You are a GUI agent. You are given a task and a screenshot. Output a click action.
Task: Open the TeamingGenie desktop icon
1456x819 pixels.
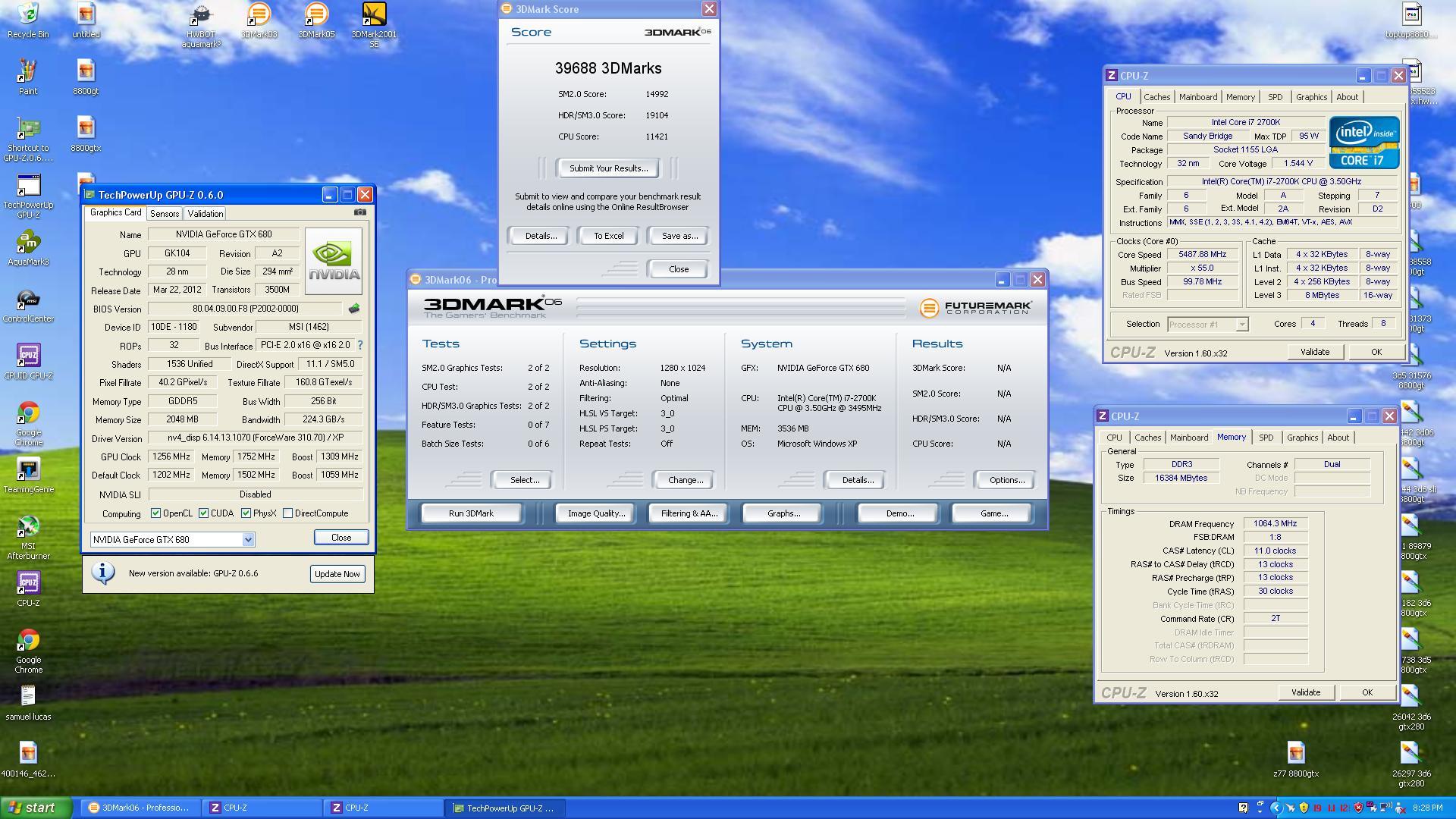coord(28,475)
